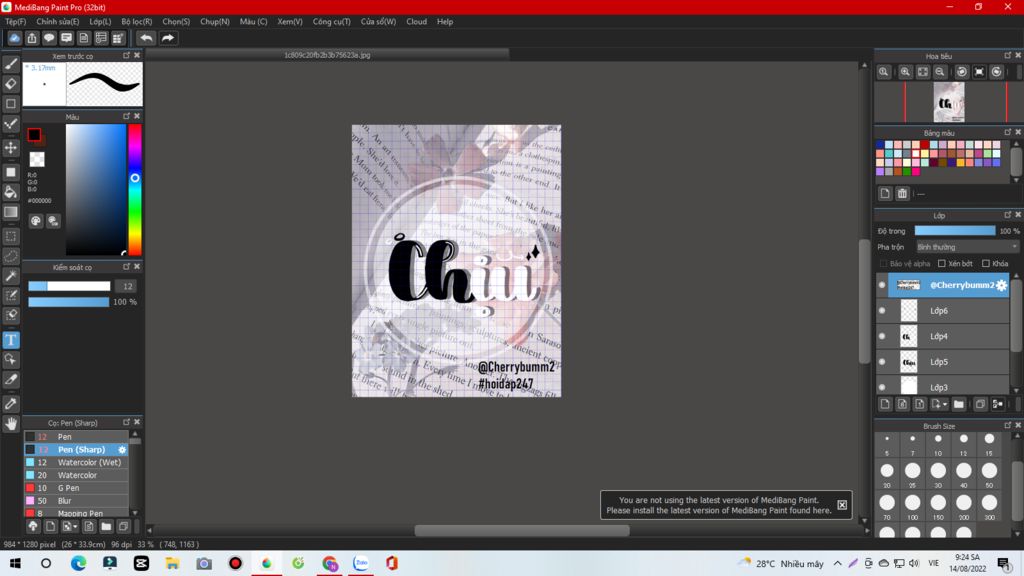Open add brush dropdown in brush panel
Screen dimensions: 1024x576
tap(69, 526)
